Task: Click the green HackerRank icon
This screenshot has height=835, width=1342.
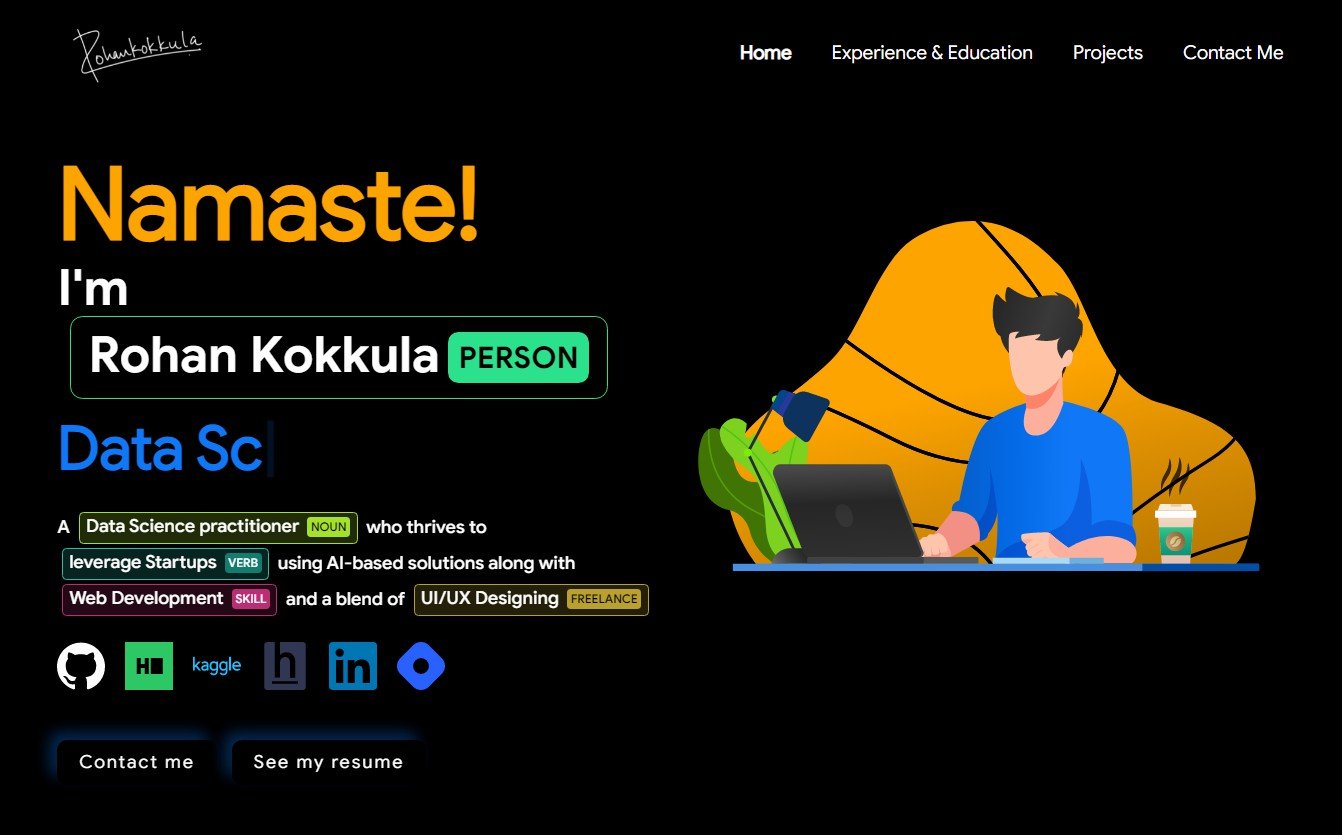Action: (149, 666)
